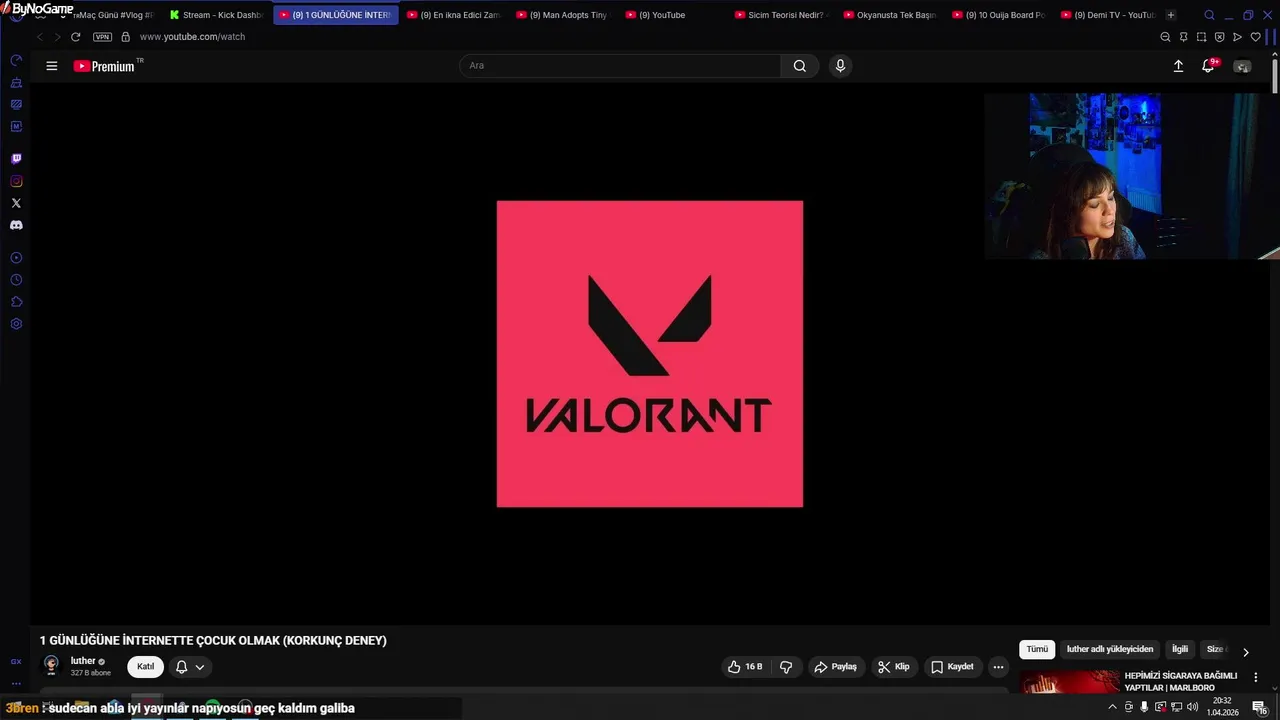This screenshot has width=1280, height=720.
Task: Show hidden system tray icons
Action: [x=1112, y=707]
